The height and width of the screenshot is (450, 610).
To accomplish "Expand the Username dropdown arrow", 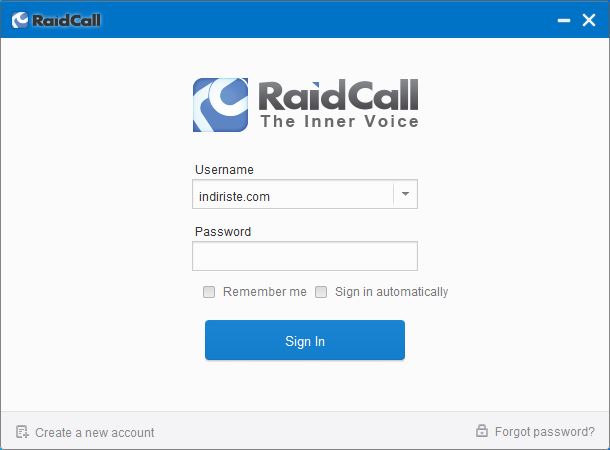I will pyautogui.click(x=405, y=194).
